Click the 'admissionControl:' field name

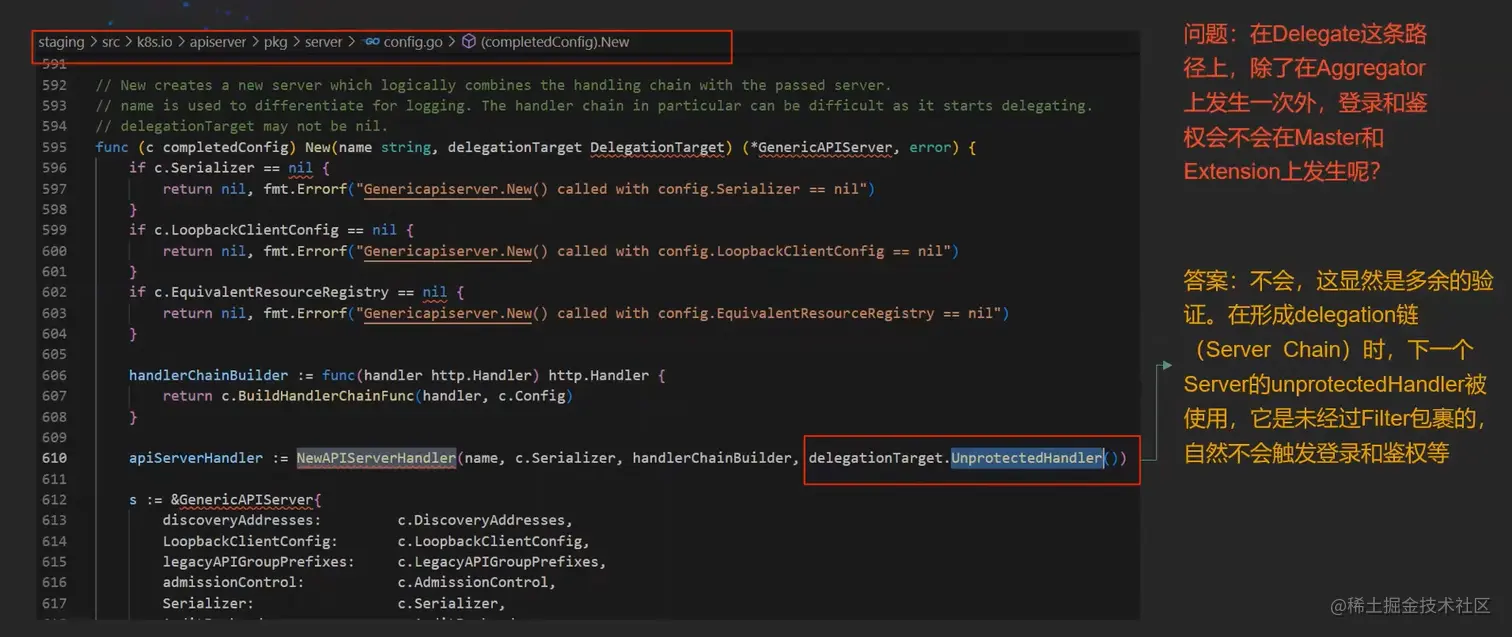point(234,583)
